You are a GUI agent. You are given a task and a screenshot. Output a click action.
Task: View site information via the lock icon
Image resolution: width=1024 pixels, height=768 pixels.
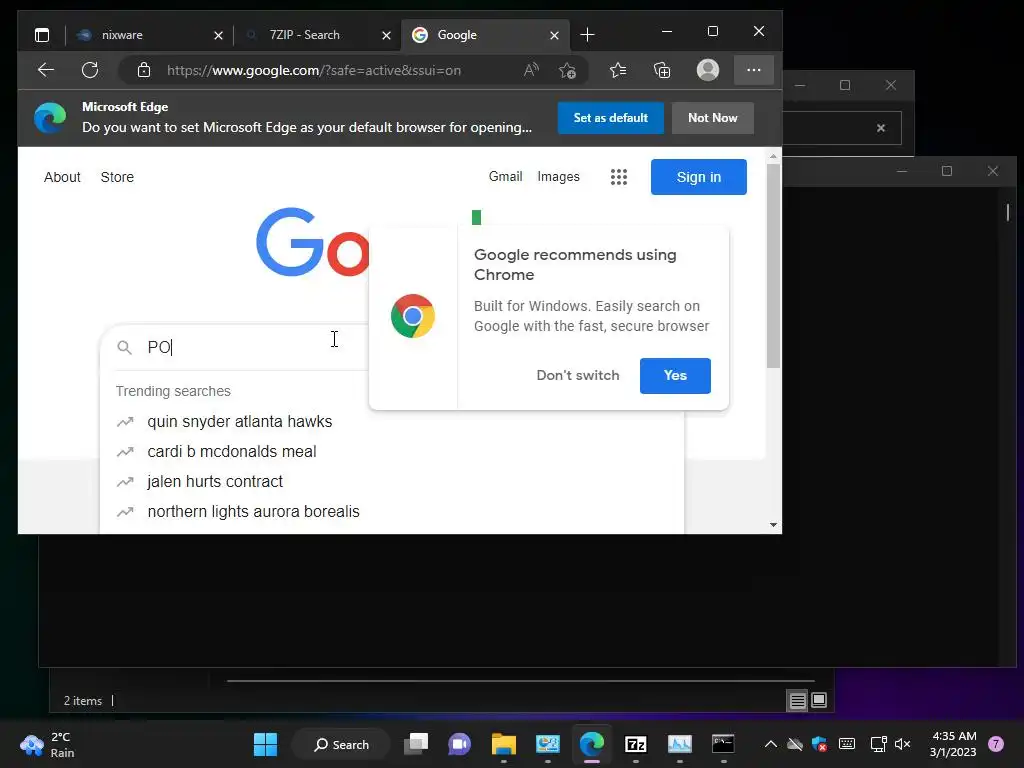point(144,70)
